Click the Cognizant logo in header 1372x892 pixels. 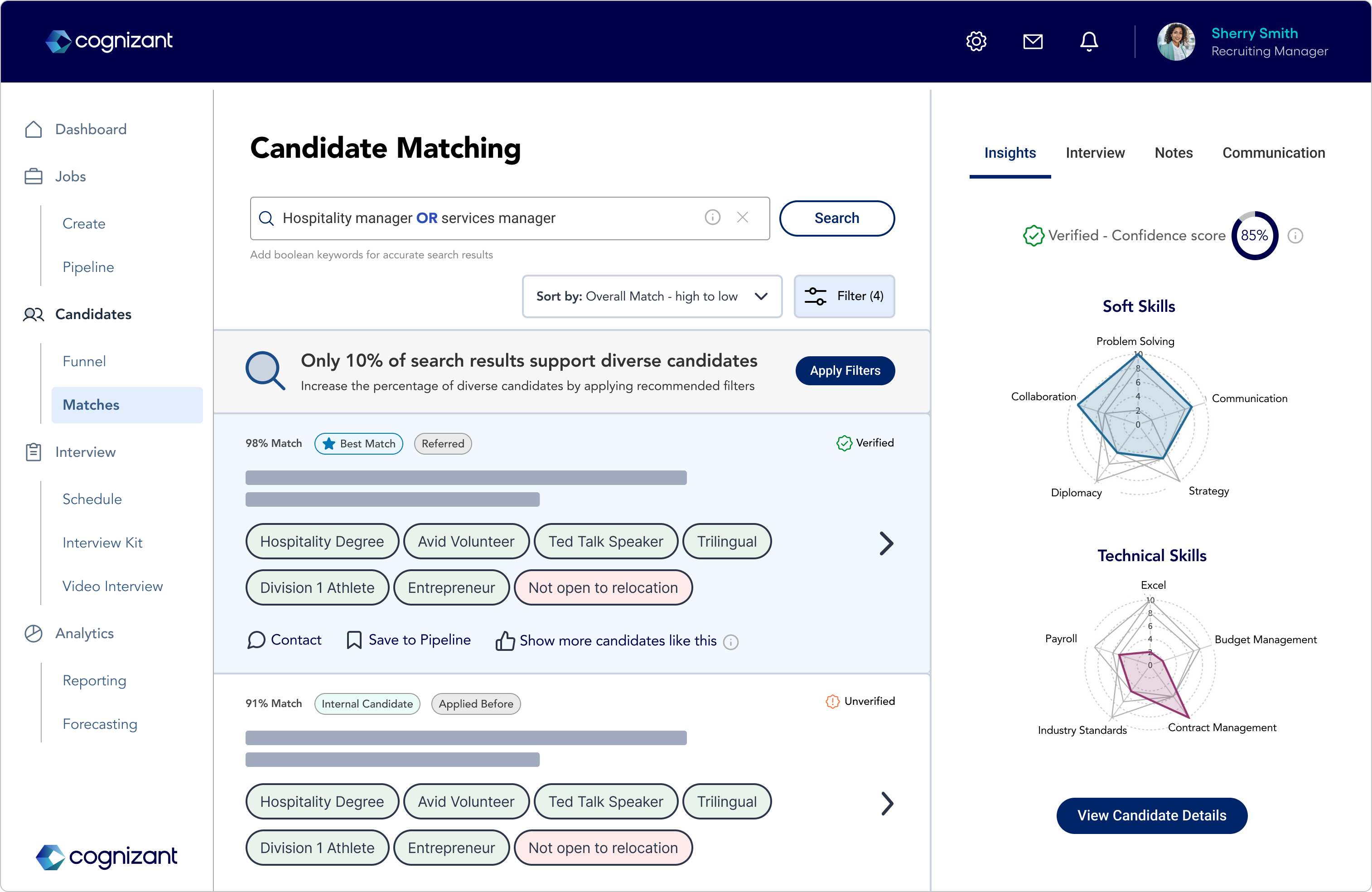109,41
